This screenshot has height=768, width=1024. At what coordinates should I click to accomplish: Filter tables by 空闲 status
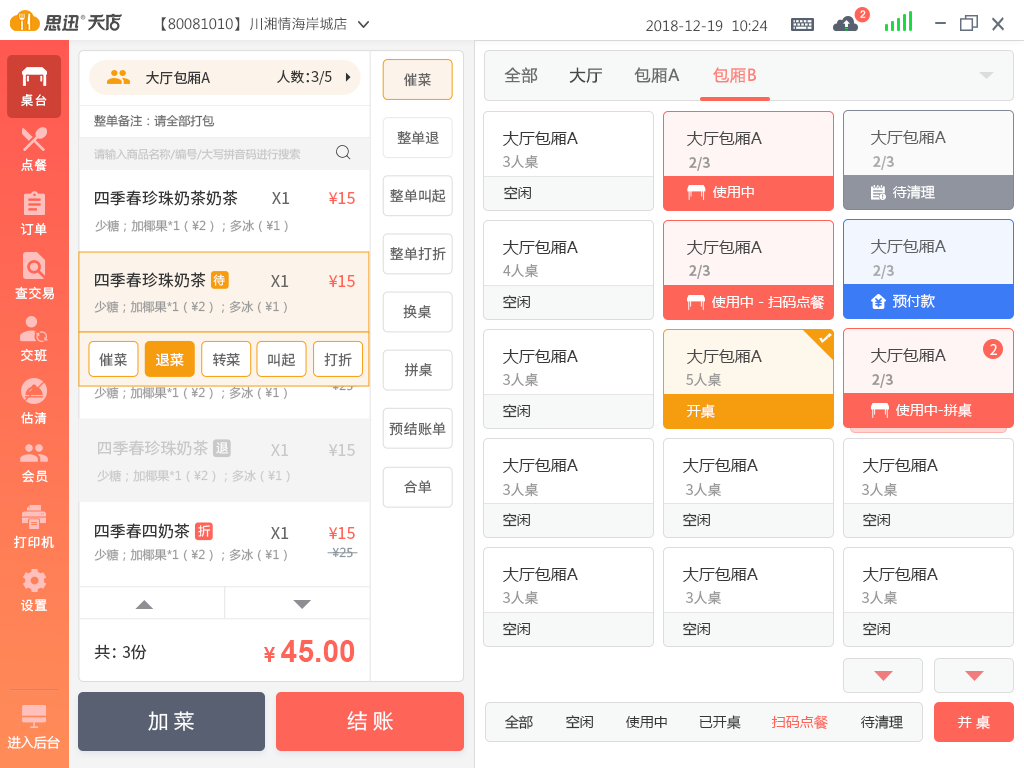(579, 722)
